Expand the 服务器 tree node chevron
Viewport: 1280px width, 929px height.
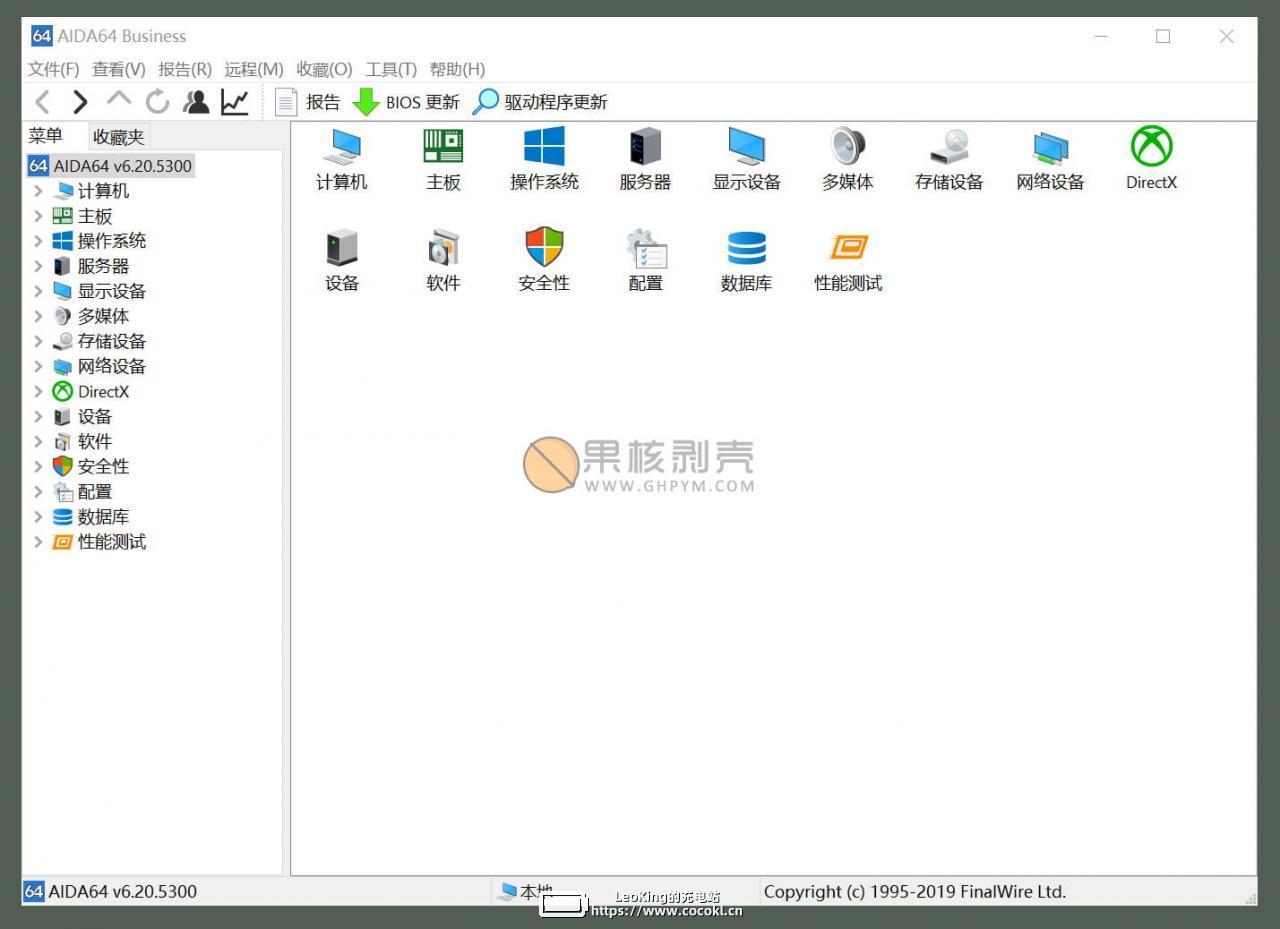[38, 266]
